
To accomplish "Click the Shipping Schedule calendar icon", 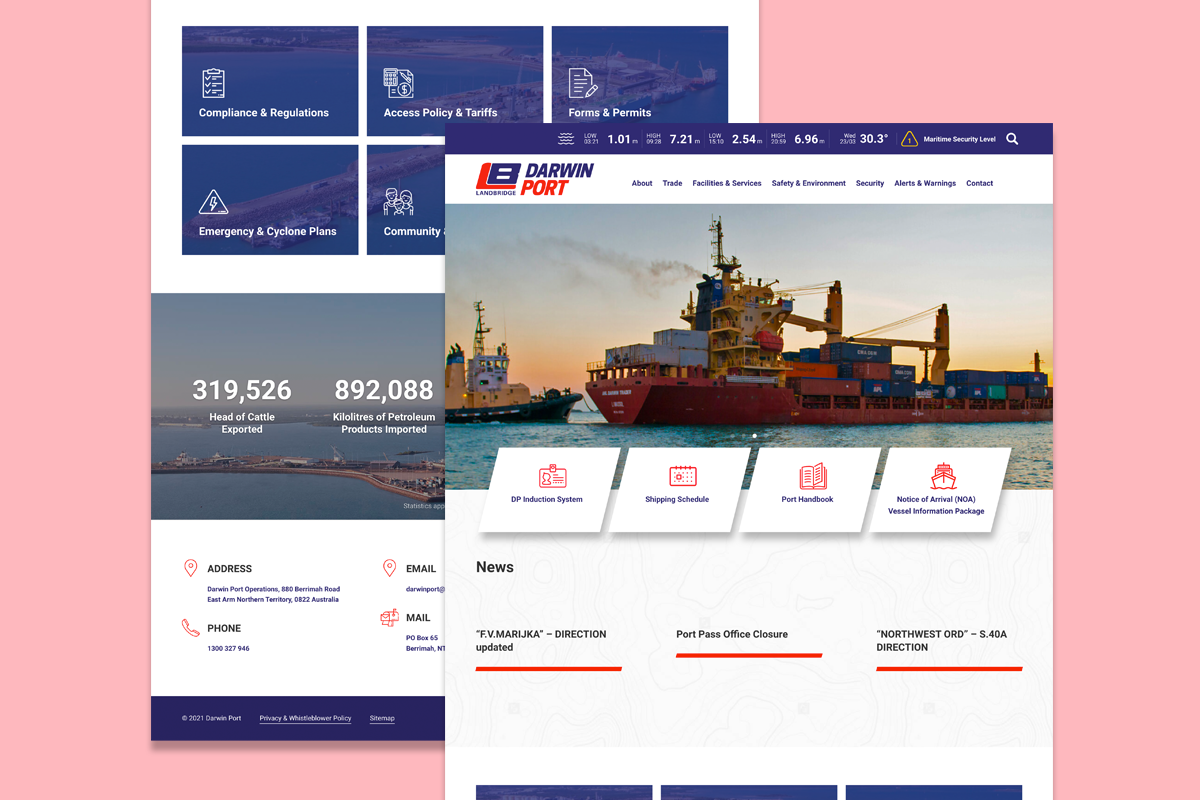I will (x=683, y=476).
